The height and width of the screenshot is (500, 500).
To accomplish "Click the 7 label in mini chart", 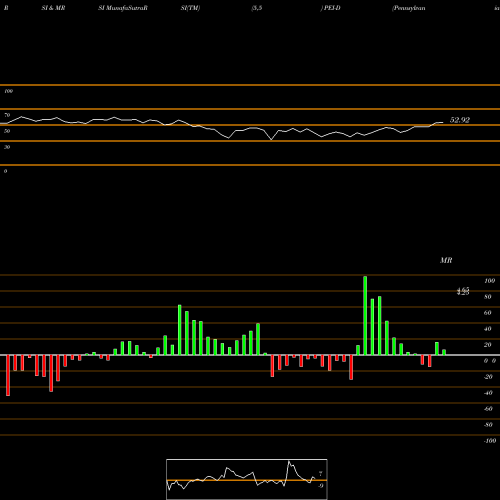I will pyautogui.click(x=321, y=474).
